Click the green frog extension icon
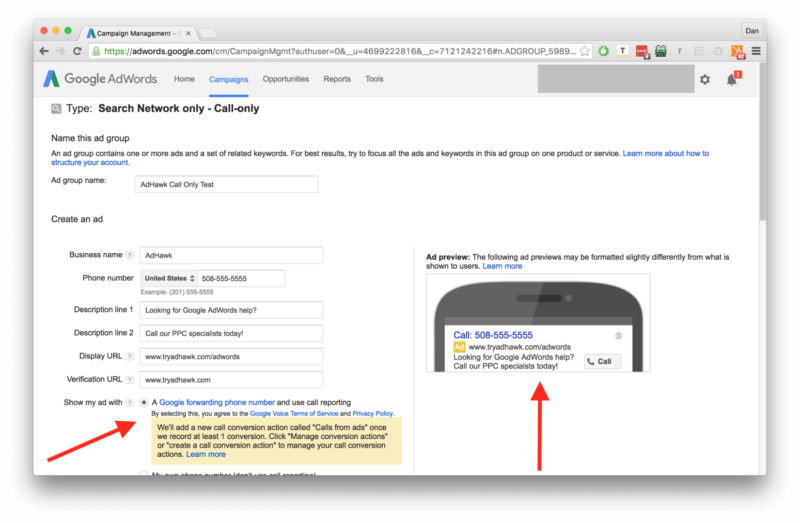800x523 pixels. click(x=661, y=51)
